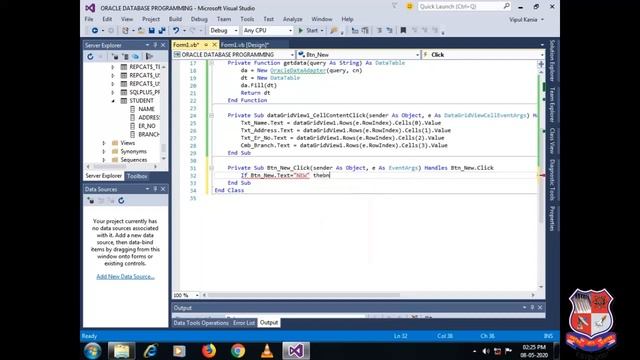Switch to the Toolbox tab

137,176
